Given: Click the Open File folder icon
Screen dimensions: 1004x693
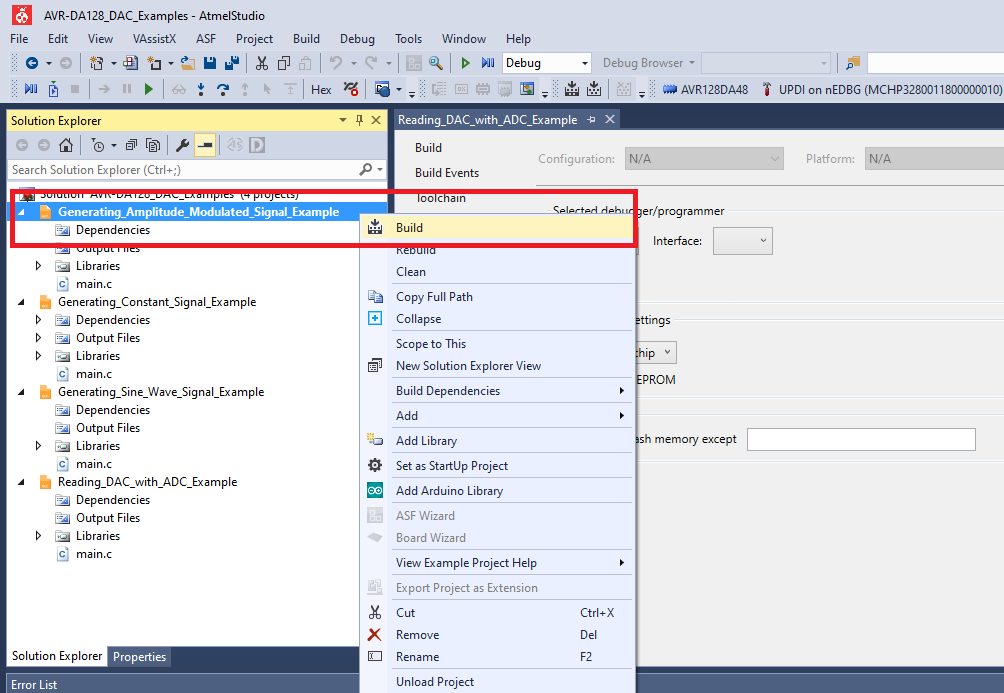Looking at the screenshot, I should click(x=188, y=63).
